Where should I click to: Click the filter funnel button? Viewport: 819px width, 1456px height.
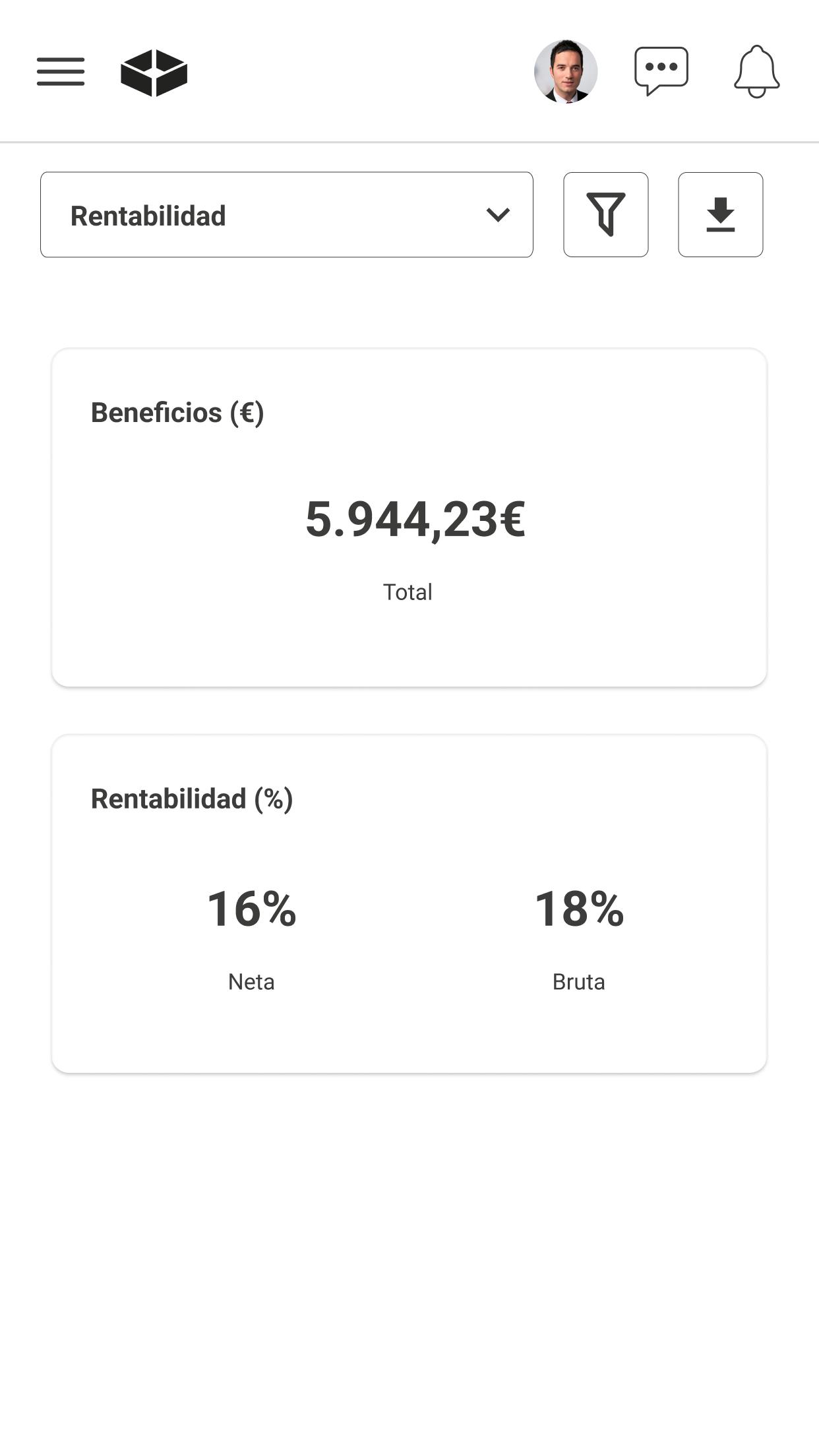point(606,214)
